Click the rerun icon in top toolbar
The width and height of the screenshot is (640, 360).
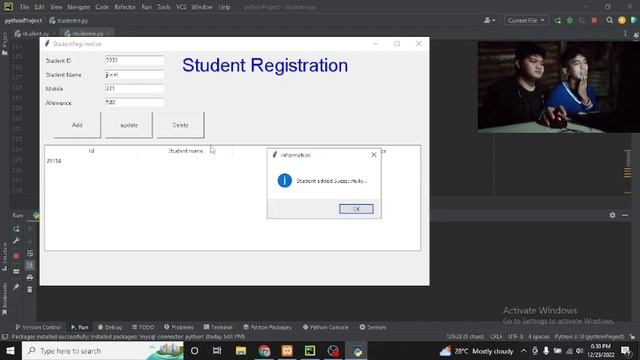tap(558, 20)
